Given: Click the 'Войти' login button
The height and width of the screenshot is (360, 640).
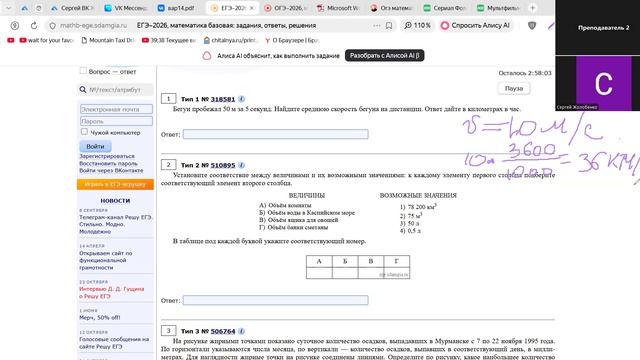Looking at the screenshot, I should [95, 146].
